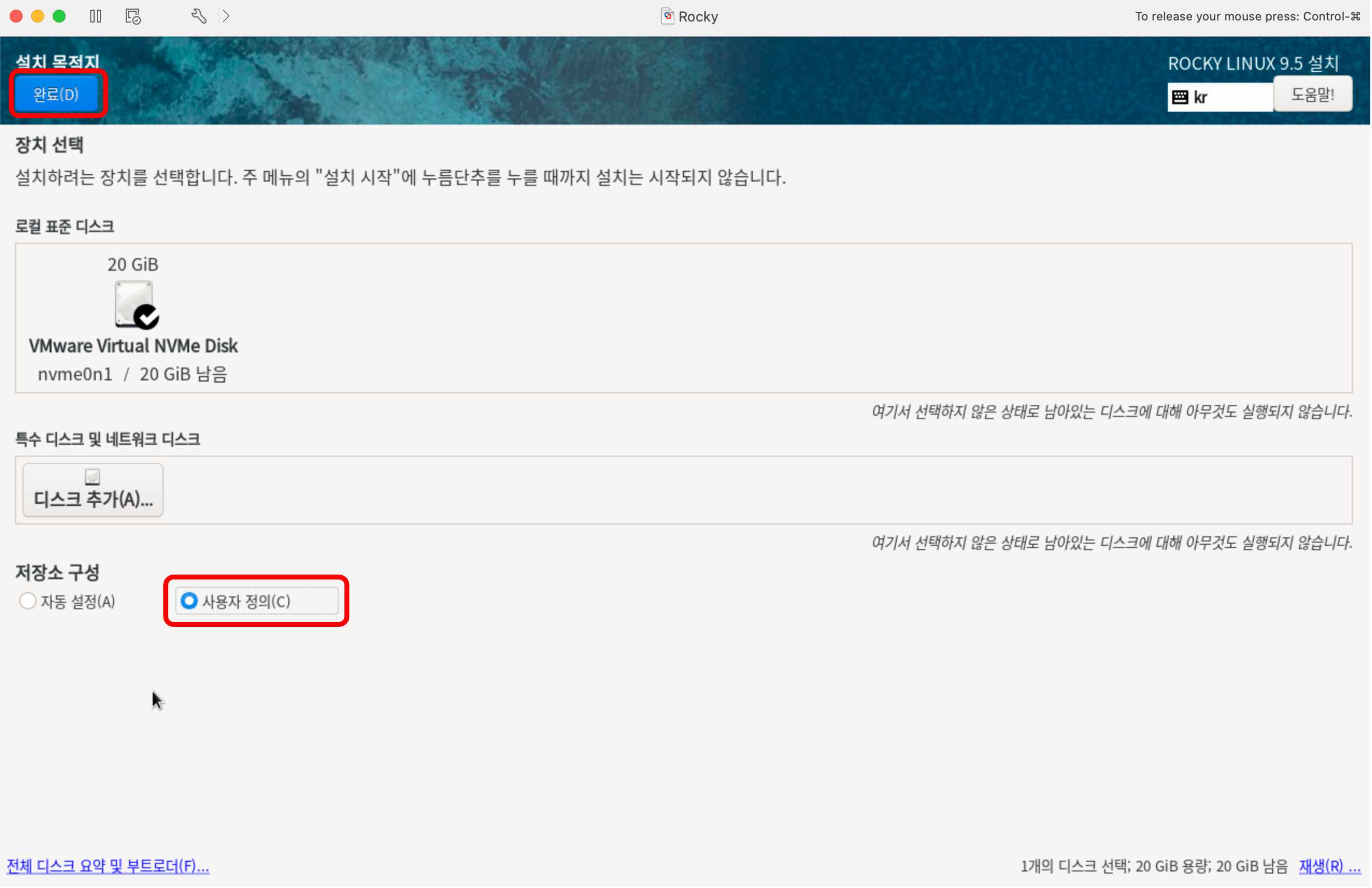Image resolution: width=1372 pixels, height=888 pixels.
Task: Click the 설치 목적지 page title
Action: [x=57, y=62]
